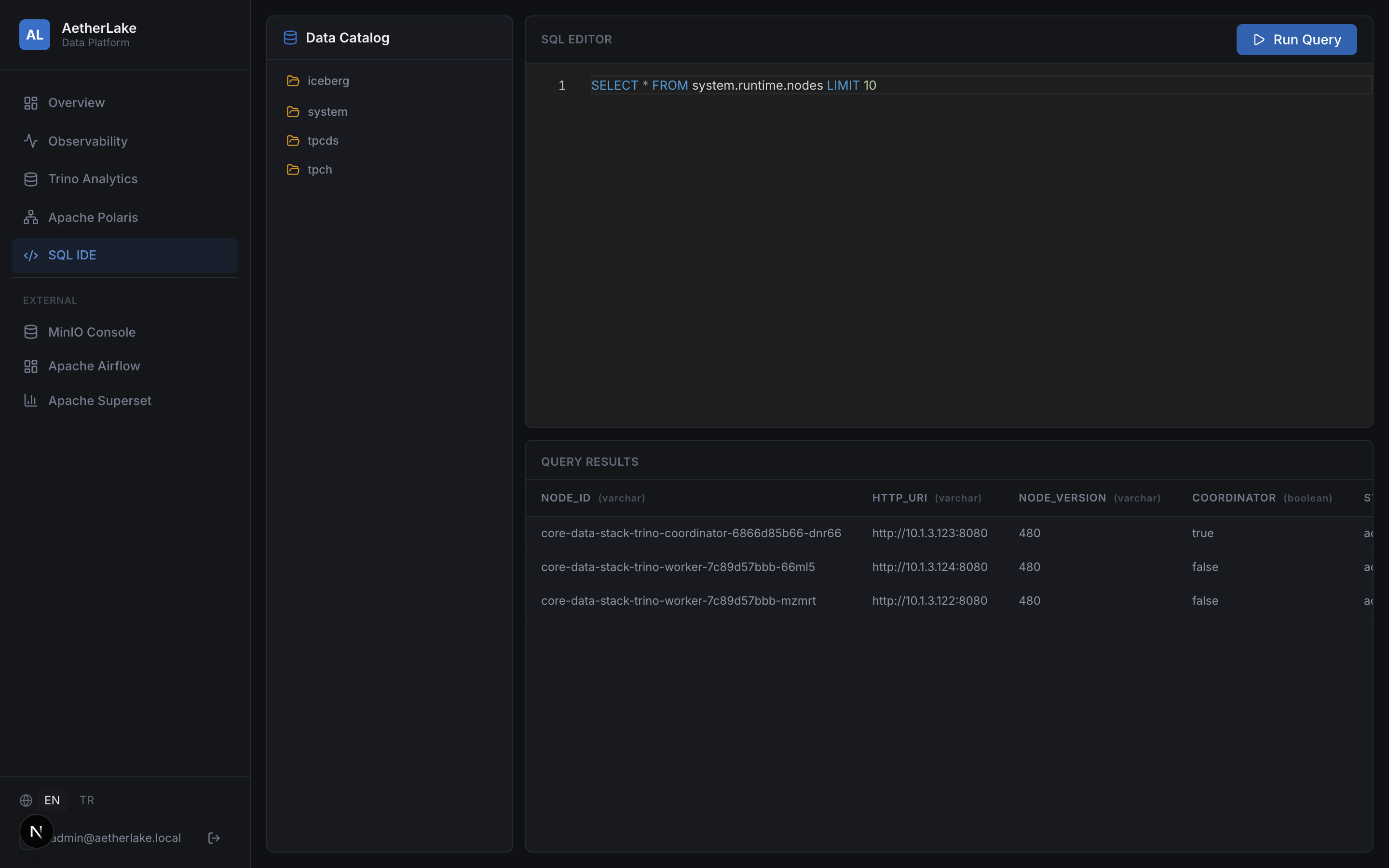This screenshot has width=1389, height=868.
Task: Click the Apache Airflow grid icon
Action: point(31,366)
